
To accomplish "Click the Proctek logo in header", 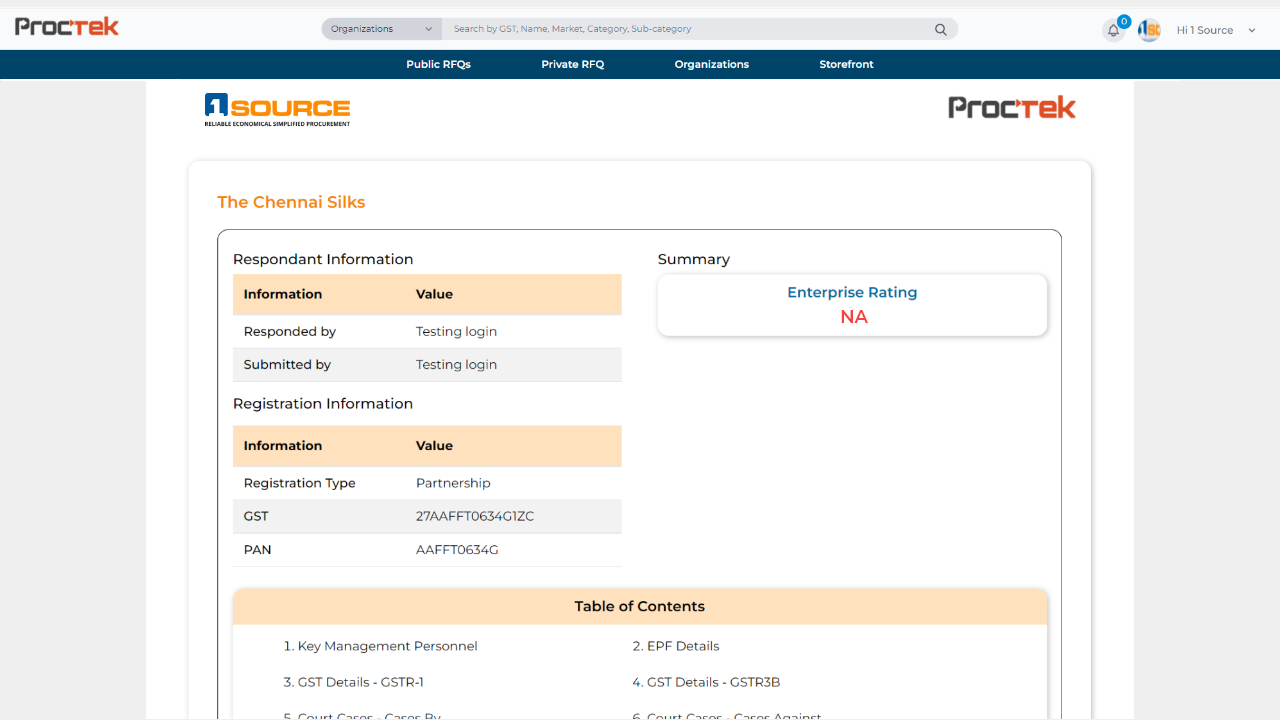I will [x=67, y=27].
